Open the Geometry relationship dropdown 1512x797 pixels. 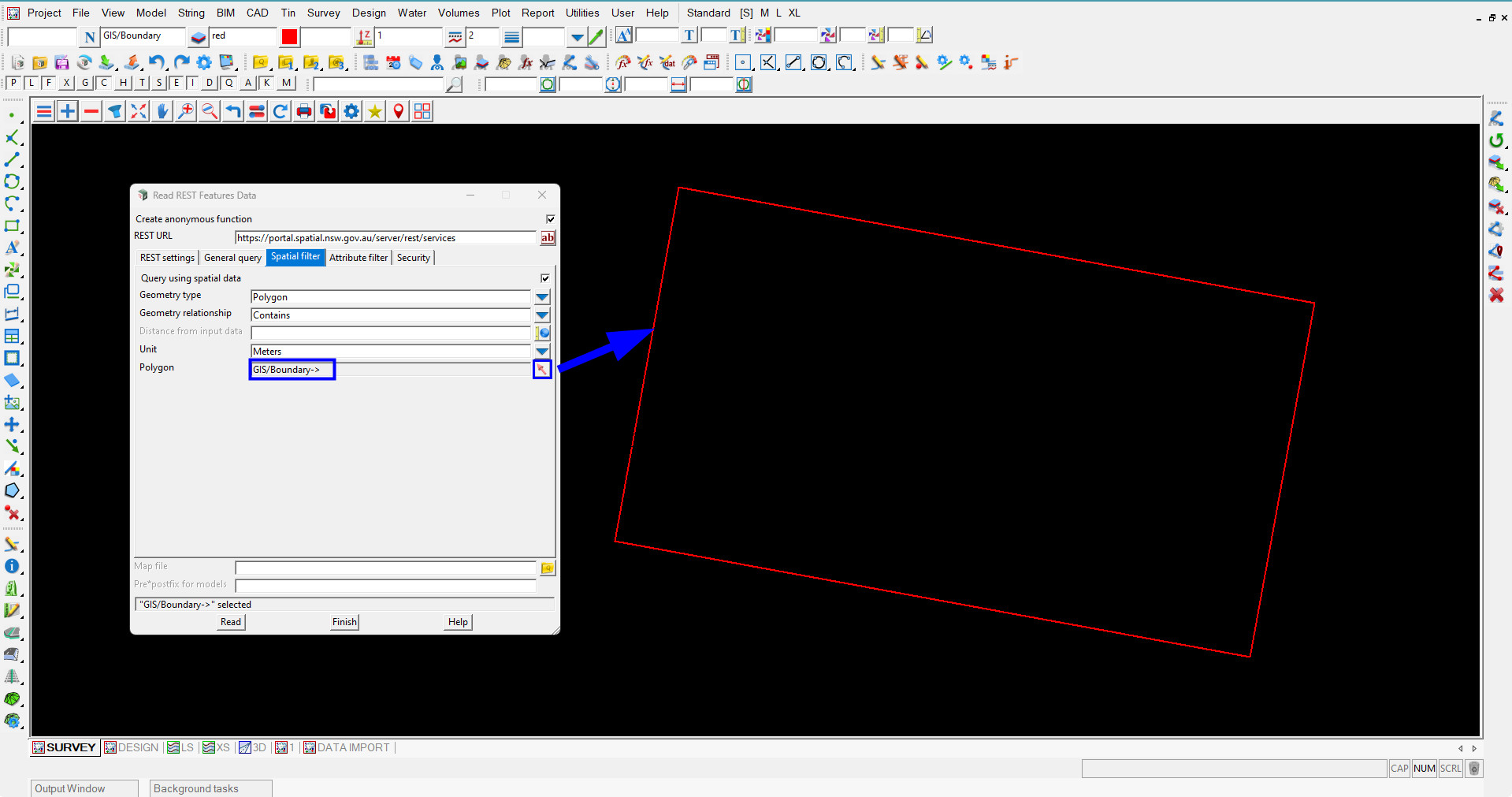click(x=542, y=315)
